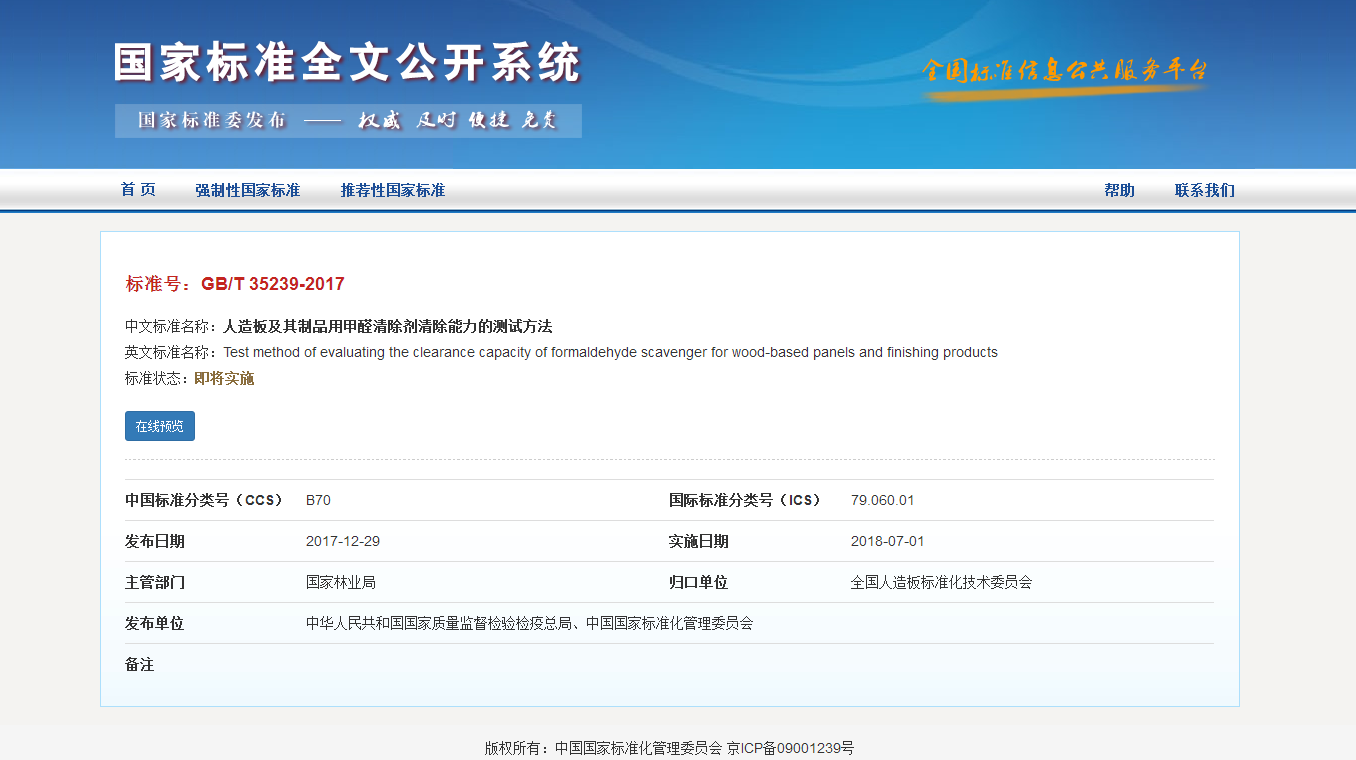Click the 国家林业局 department value
Screen dimensions: 1356x760
[x=340, y=582]
